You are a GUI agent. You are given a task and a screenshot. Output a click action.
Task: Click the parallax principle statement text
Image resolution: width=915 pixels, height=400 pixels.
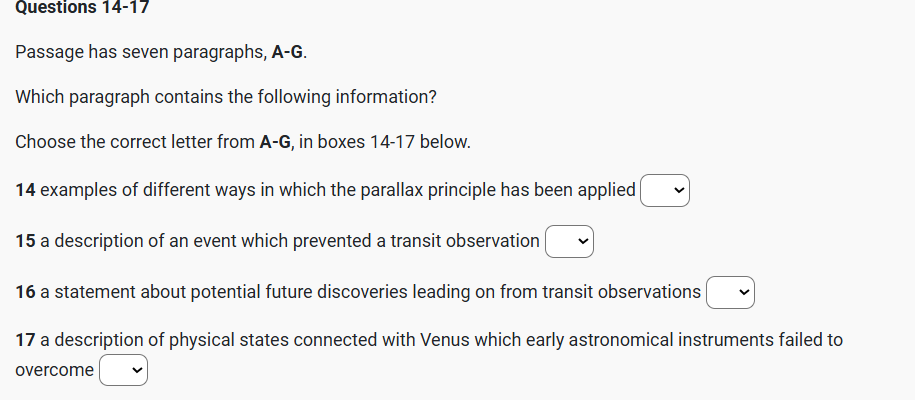338,189
